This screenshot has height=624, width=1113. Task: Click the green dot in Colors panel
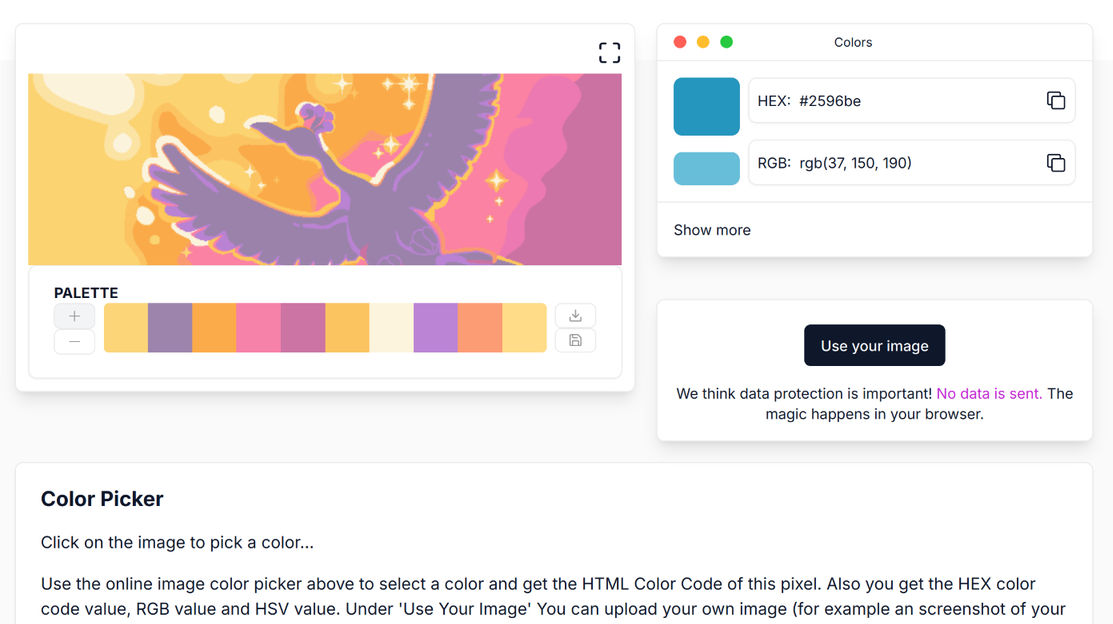[x=727, y=42]
